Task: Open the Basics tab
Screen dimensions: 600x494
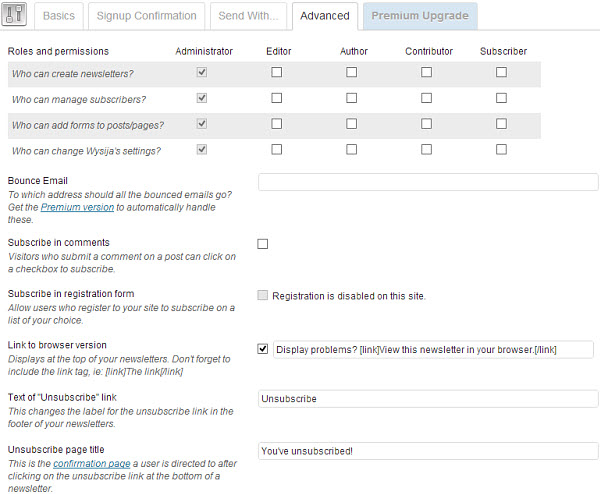Action: pos(59,16)
